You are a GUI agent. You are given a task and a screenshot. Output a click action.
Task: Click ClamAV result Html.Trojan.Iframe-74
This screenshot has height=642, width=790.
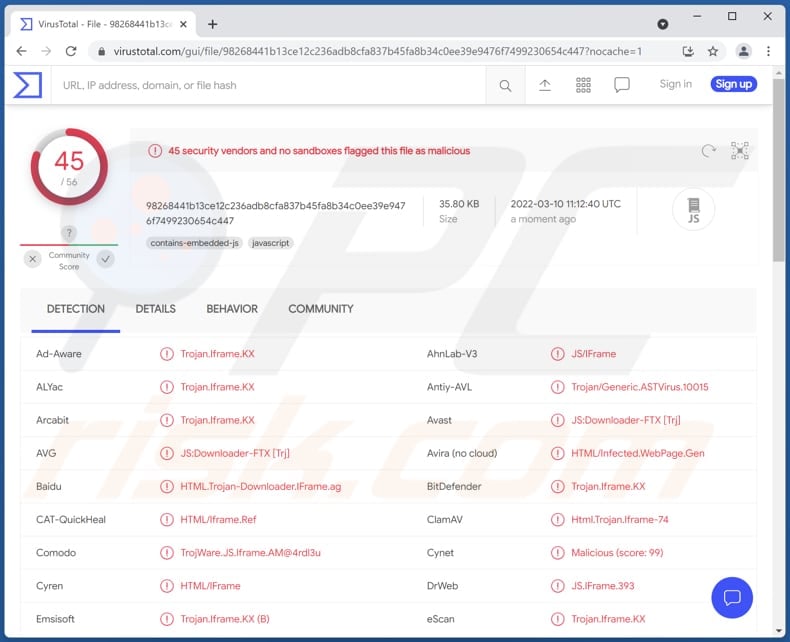[x=619, y=520]
